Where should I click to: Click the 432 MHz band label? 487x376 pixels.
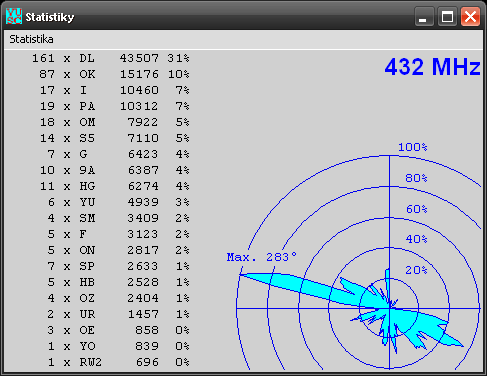432,67
